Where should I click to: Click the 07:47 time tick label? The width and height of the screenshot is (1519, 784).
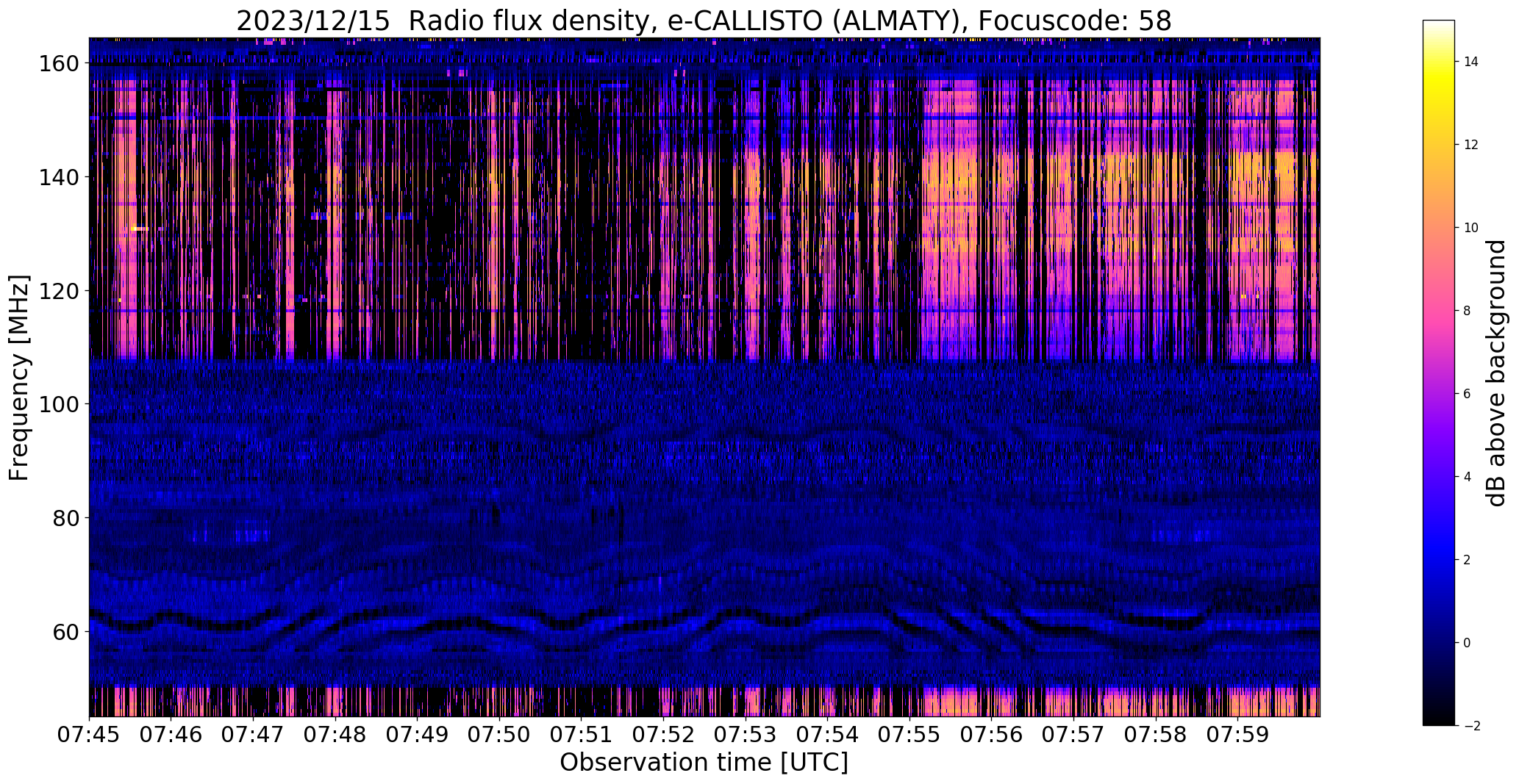click(253, 735)
